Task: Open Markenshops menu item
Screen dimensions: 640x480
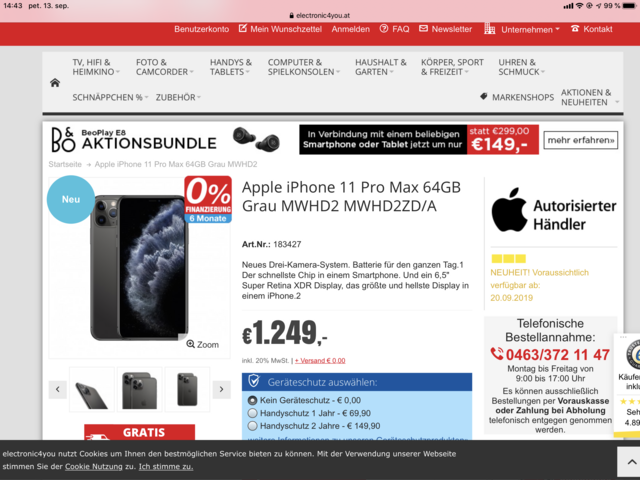Action: (517, 97)
